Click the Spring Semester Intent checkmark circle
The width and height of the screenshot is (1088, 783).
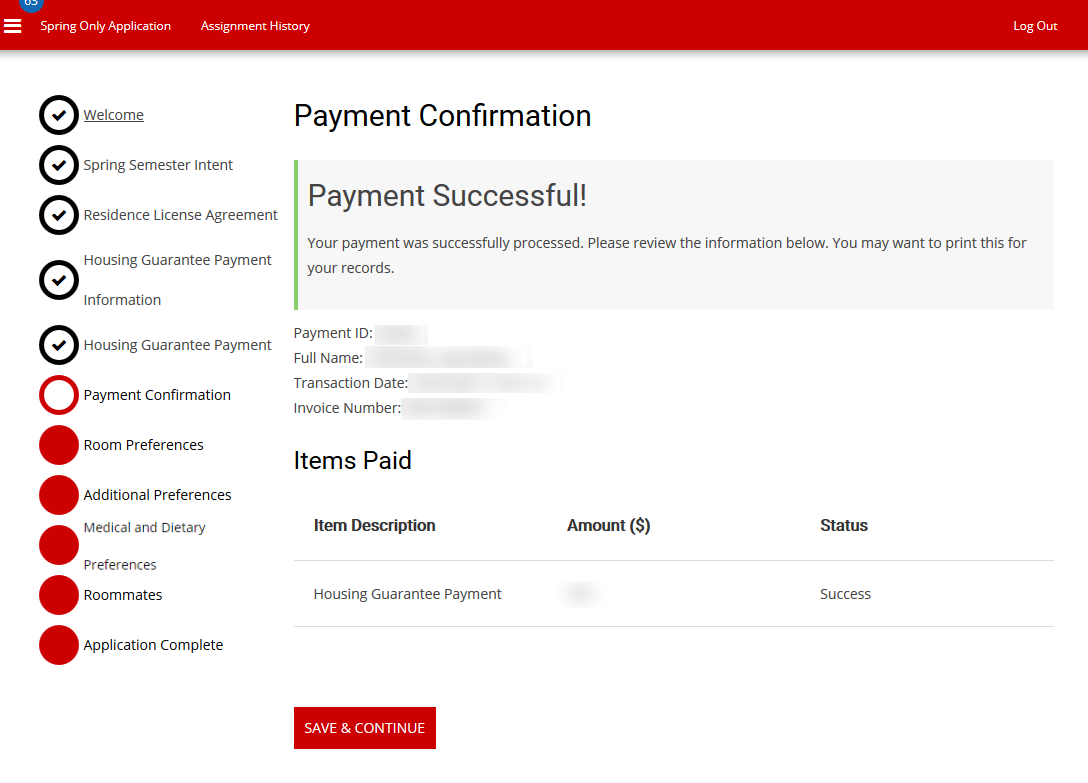tap(59, 165)
